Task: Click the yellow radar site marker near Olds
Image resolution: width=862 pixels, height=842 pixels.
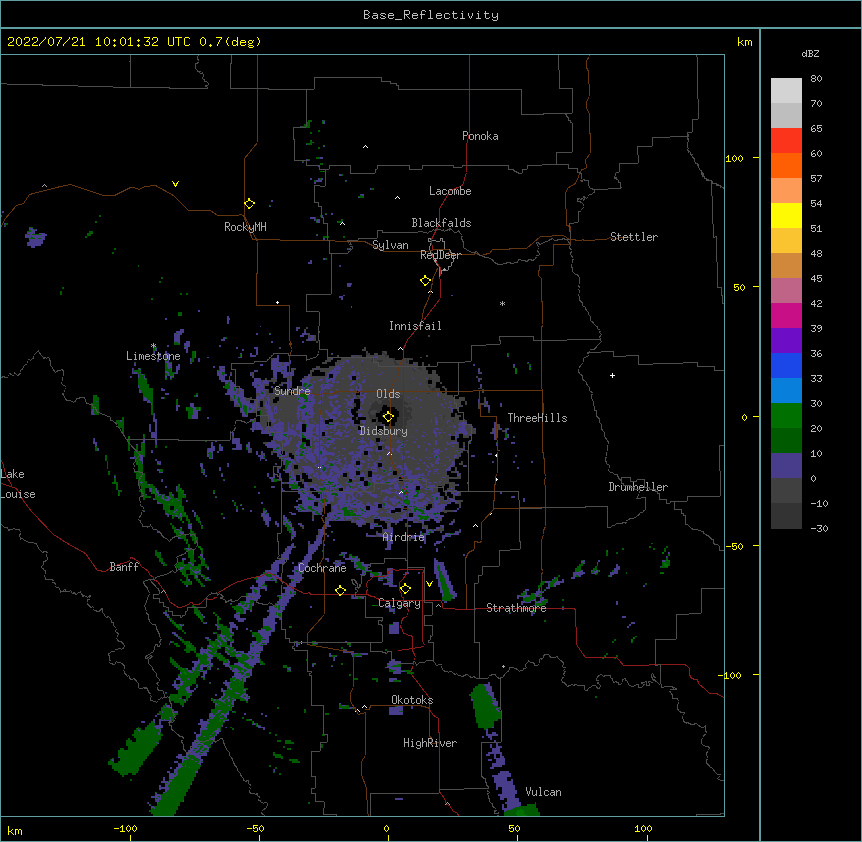Action: tap(388, 417)
